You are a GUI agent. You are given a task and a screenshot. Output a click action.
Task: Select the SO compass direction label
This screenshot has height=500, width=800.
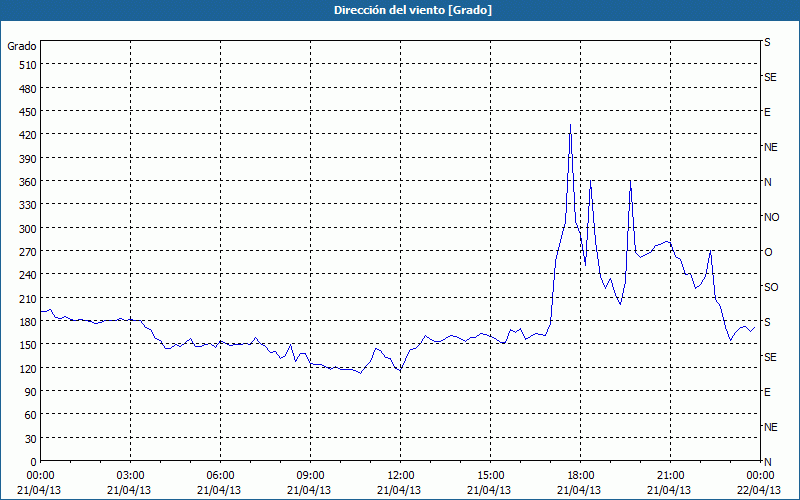(771, 287)
